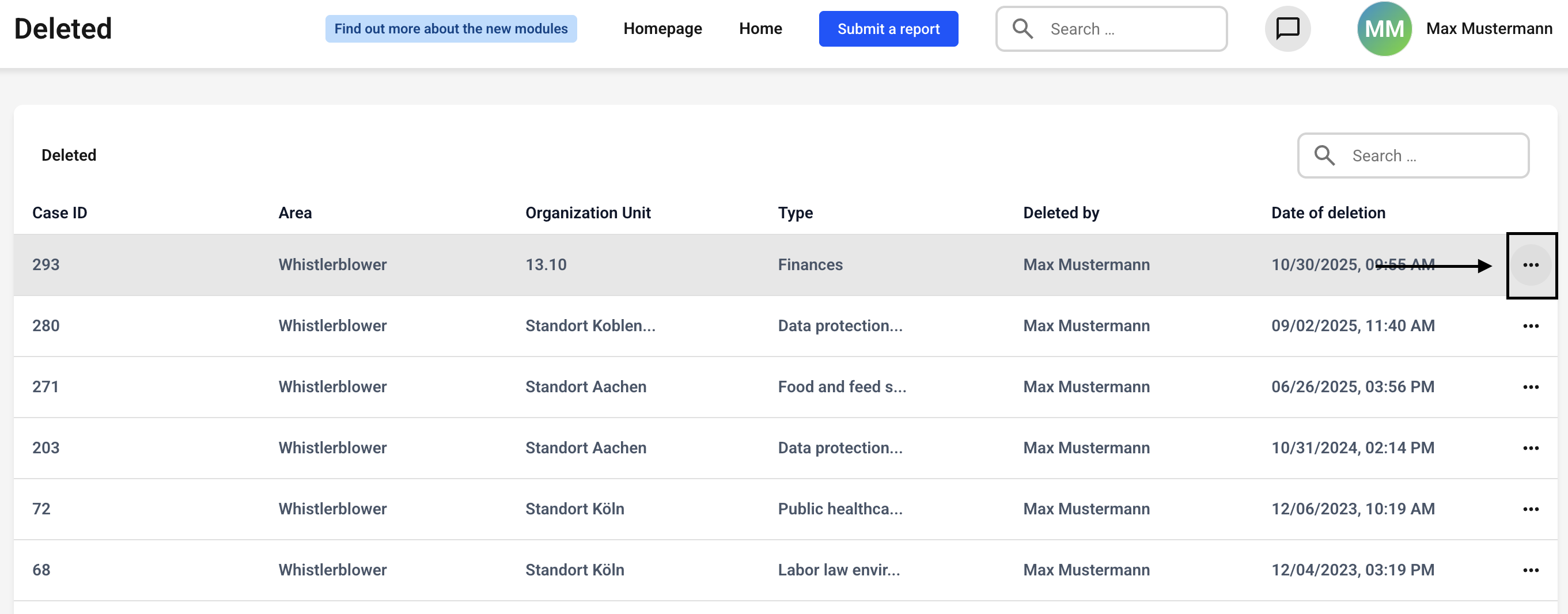
Task: Go to the Homepage menu item
Action: click(662, 29)
